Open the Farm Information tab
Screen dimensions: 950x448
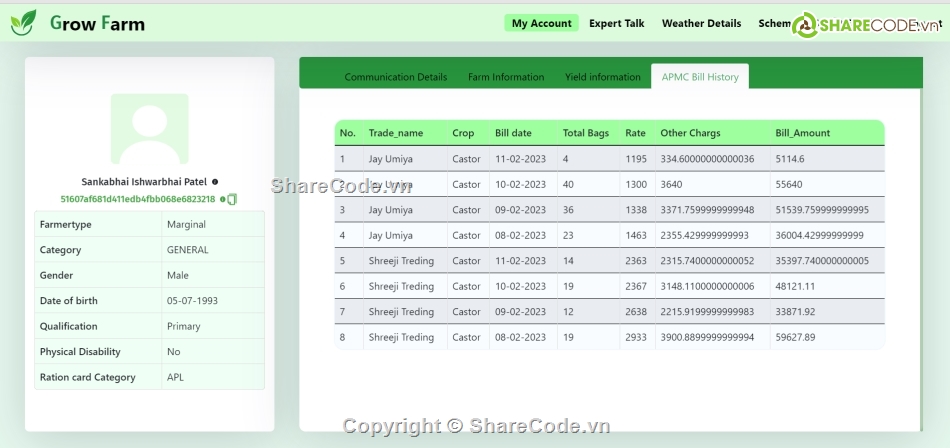click(506, 77)
